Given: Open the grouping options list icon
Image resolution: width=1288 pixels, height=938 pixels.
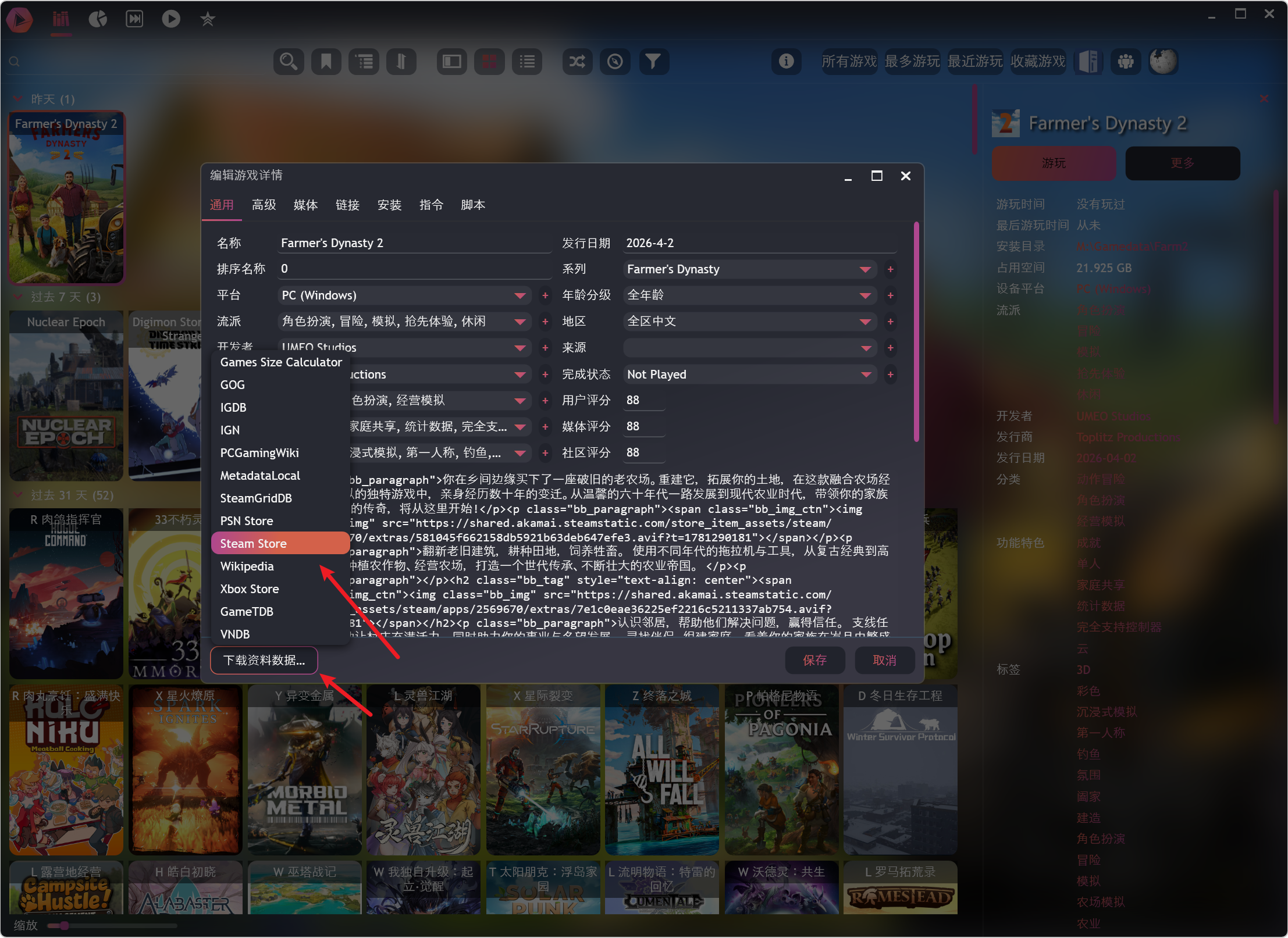Looking at the screenshot, I should [364, 61].
